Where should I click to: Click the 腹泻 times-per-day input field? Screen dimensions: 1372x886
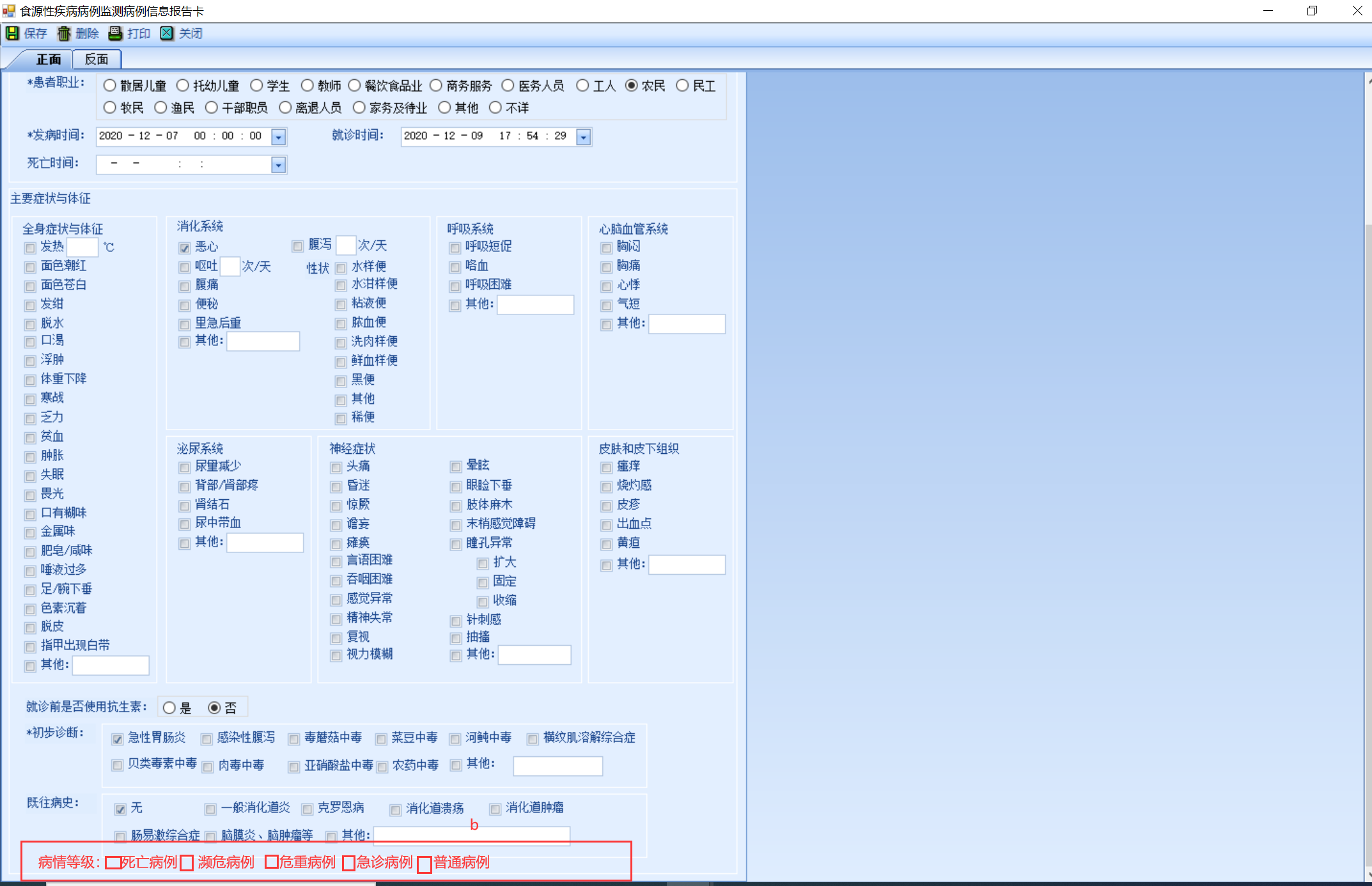pyautogui.click(x=345, y=245)
